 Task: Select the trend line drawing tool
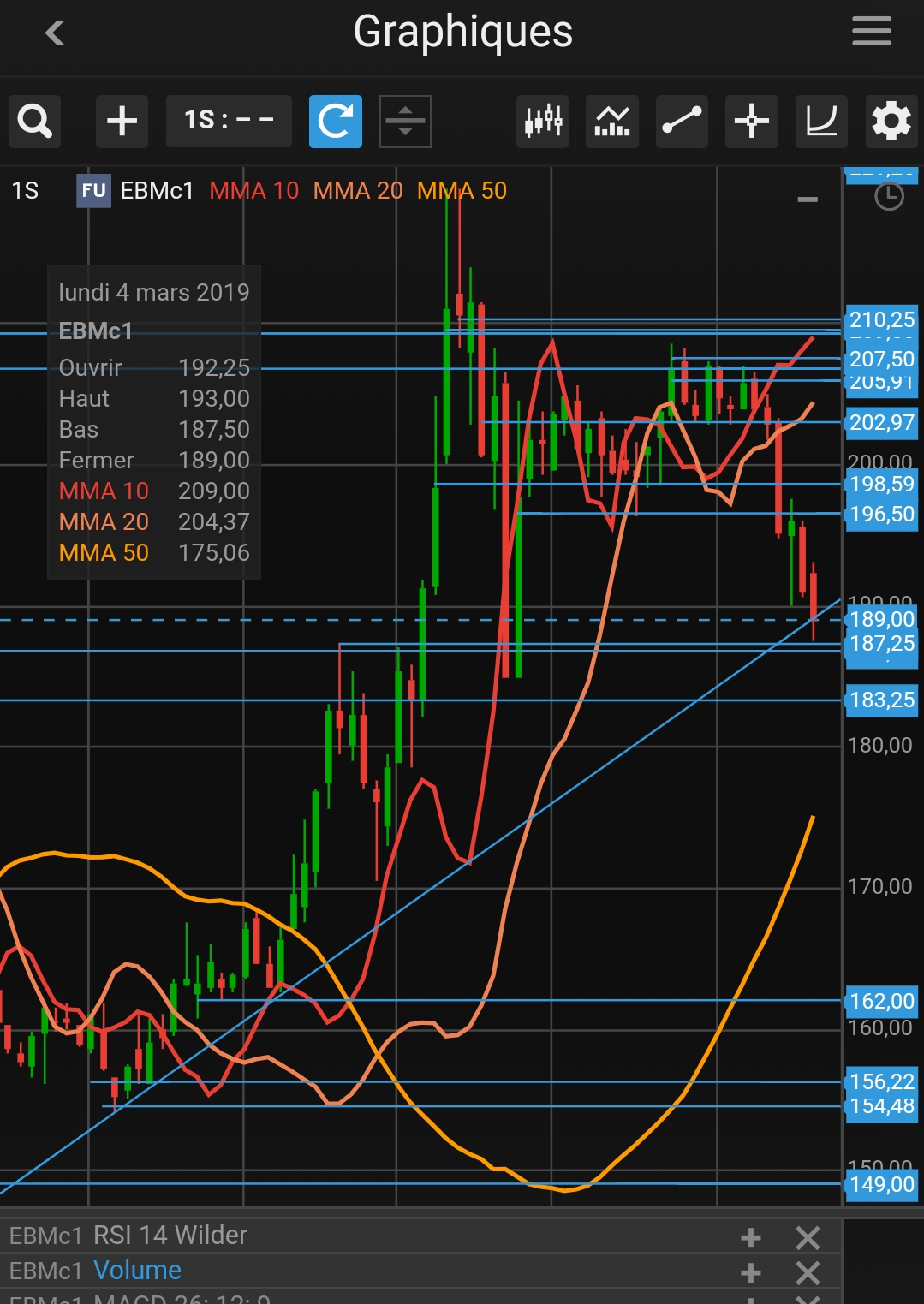point(682,122)
